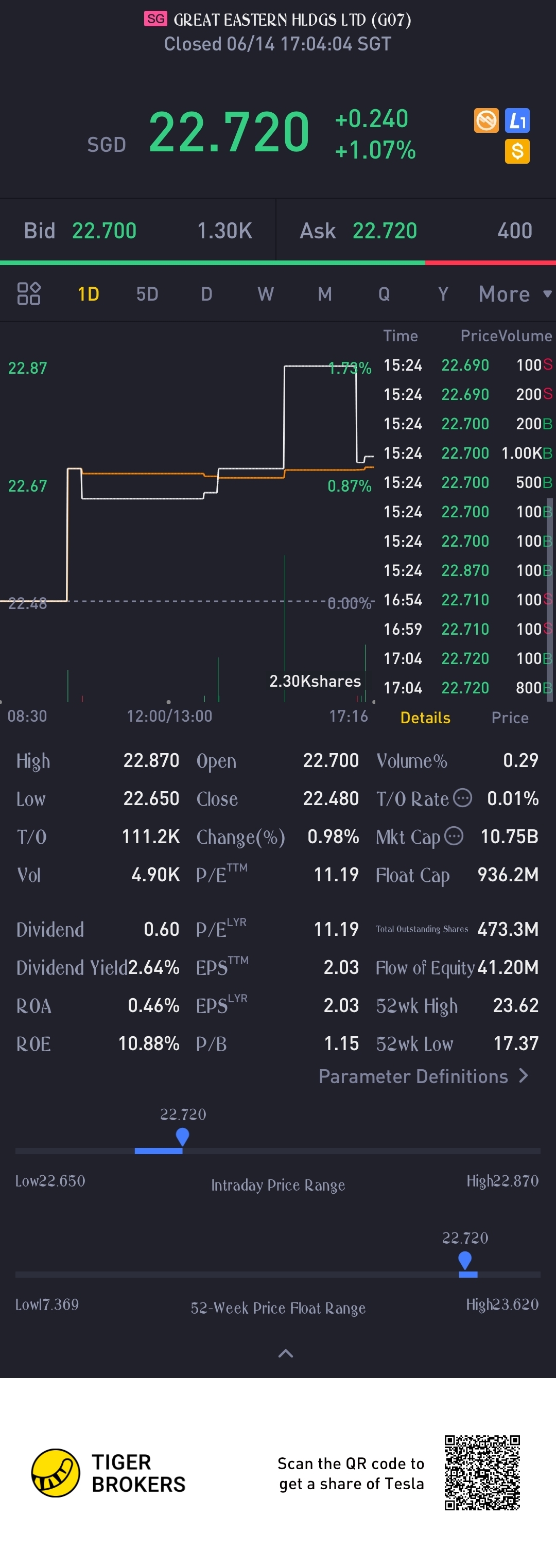This screenshot has height=1568, width=556.
Task: Tap the Intraday Price Range marker
Action: 182,1136
